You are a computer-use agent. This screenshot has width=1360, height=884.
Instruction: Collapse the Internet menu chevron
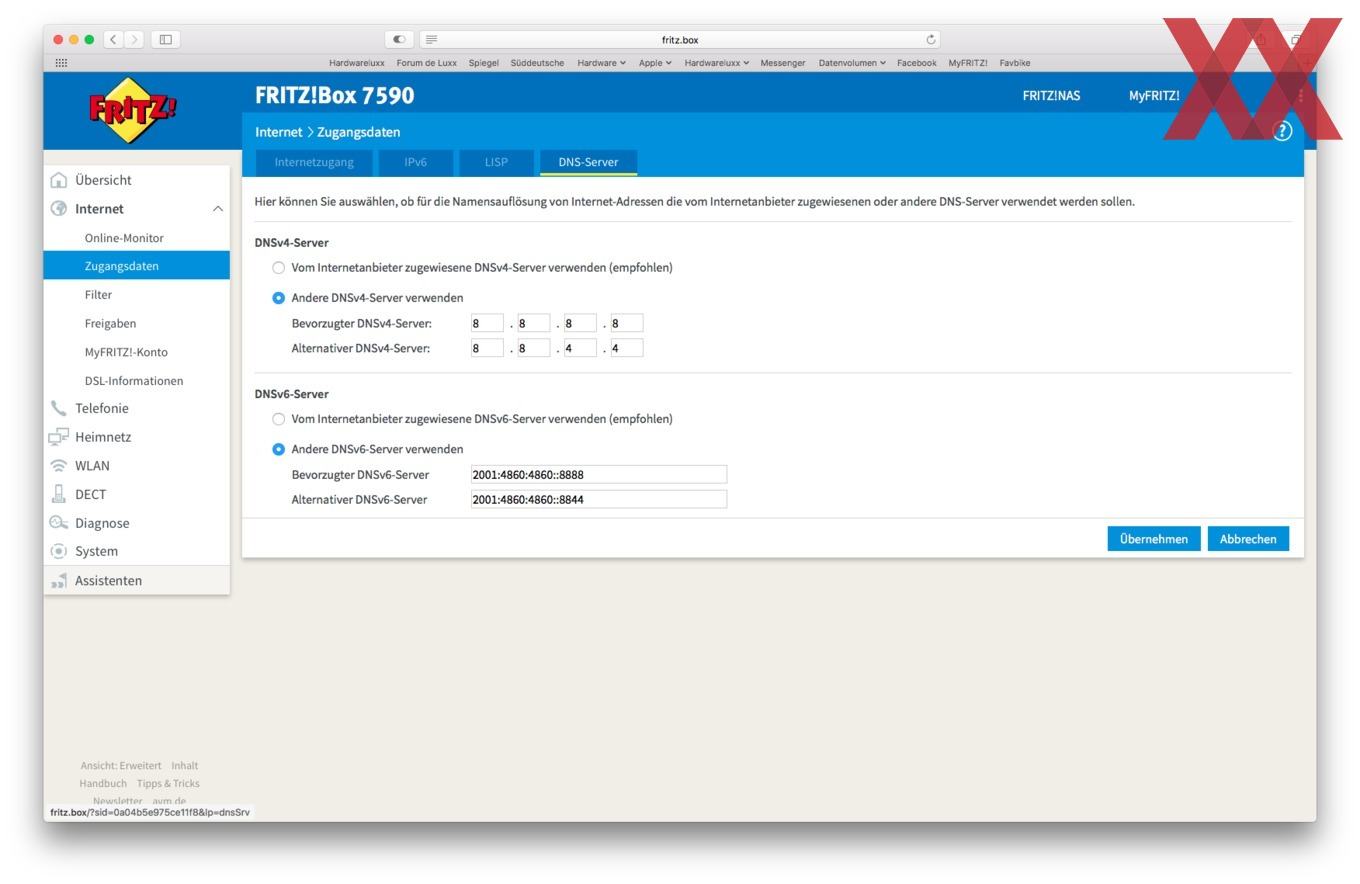[217, 209]
